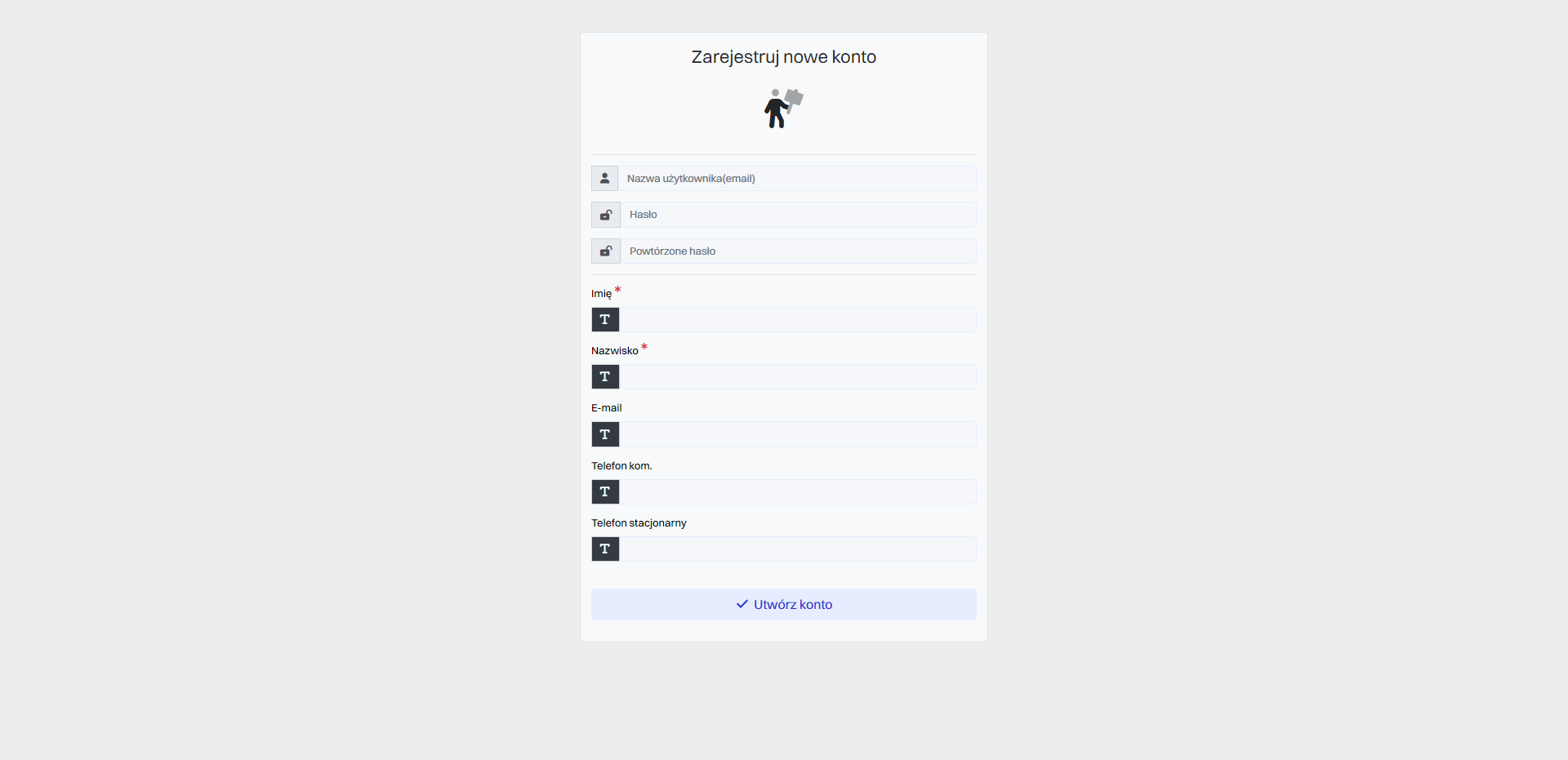This screenshot has height=760, width=1568.
Task: Click the person-with-sign registration logo
Action: (783, 109)
